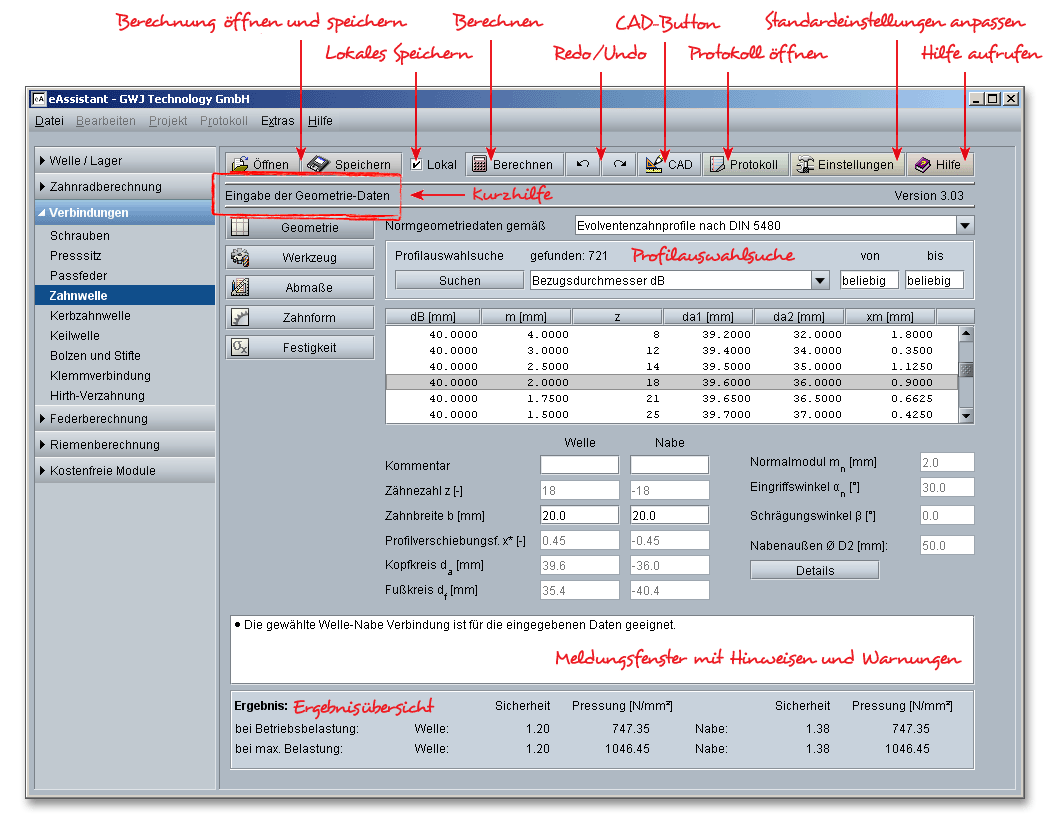Viewport: 1050px width, 814px height.
Task: Open Einstellungen from the toolbar
Action: 844,165
